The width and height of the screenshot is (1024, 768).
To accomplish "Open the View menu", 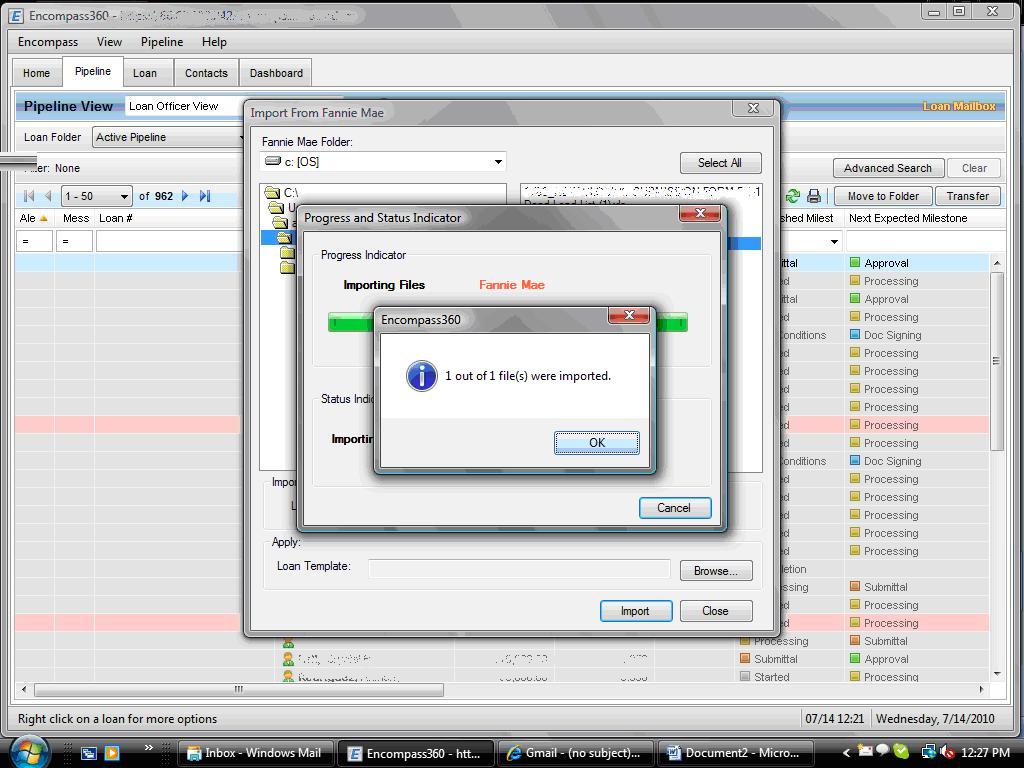I will point(110,42).
